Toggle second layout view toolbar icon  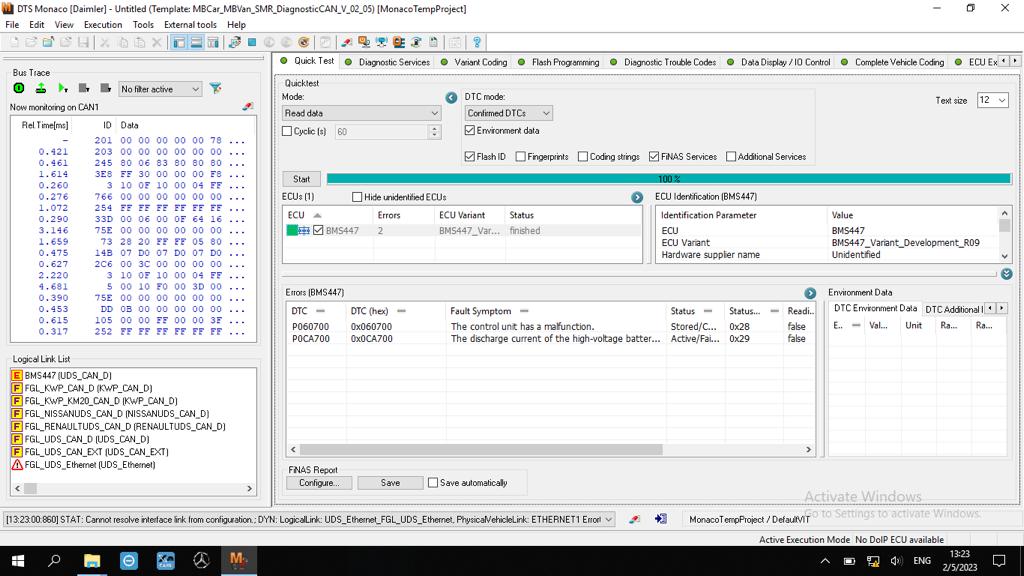(x=196, y=42)
